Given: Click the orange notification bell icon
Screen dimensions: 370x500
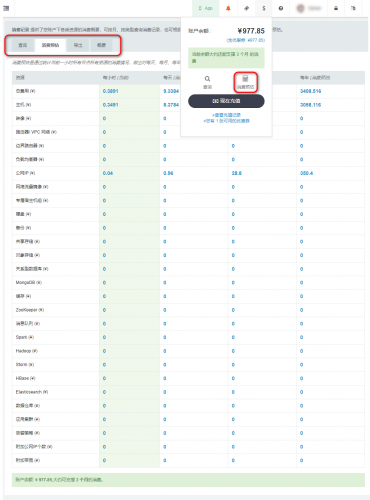Looking at the screenshot, I should click(x=228, y=8).
